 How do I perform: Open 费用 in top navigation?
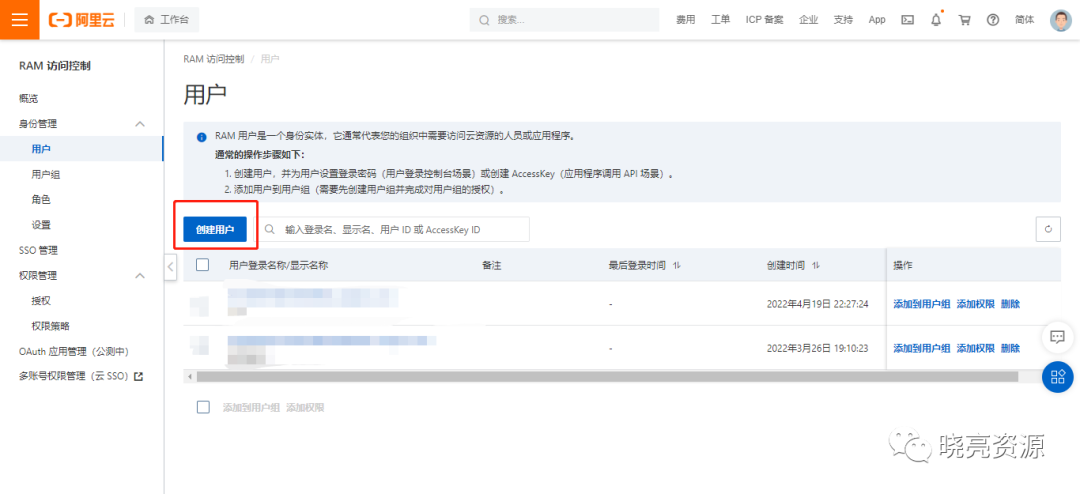click(x=685, y=20)
